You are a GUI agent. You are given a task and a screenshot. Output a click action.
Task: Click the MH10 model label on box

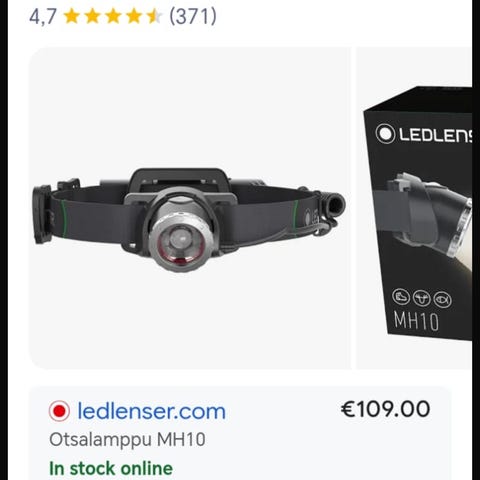[x=416, y=320]
